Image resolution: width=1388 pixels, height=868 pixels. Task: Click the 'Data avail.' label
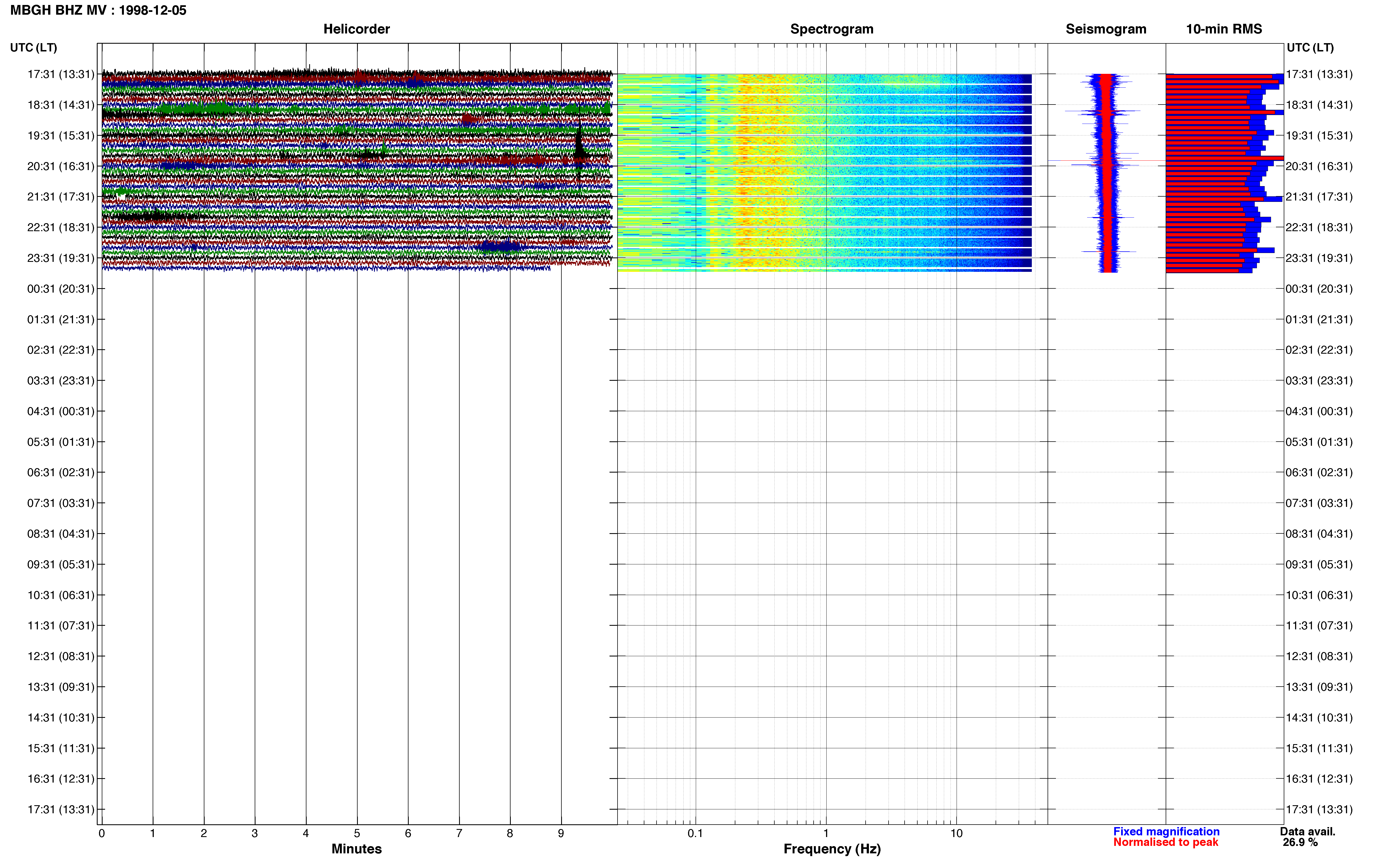1308,831
